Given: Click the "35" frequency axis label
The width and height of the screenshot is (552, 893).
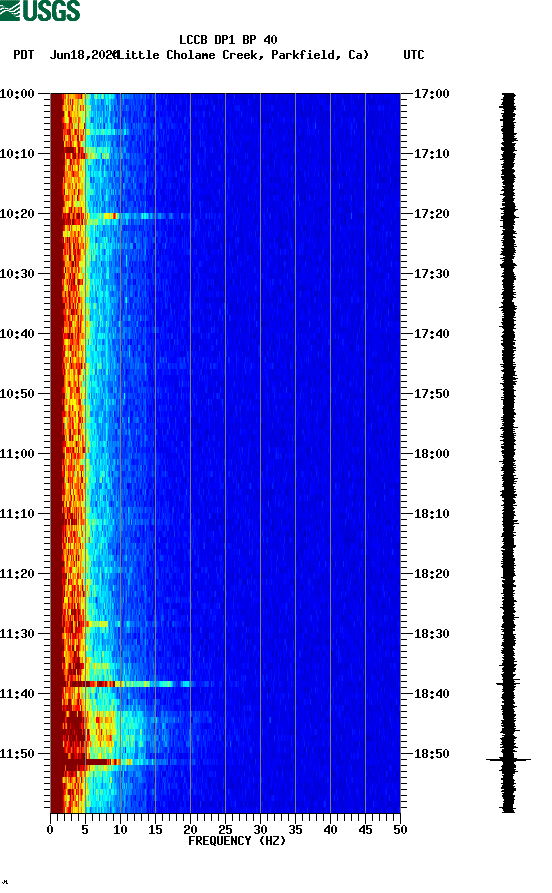Looking at the screenshot, I should 295,830.
